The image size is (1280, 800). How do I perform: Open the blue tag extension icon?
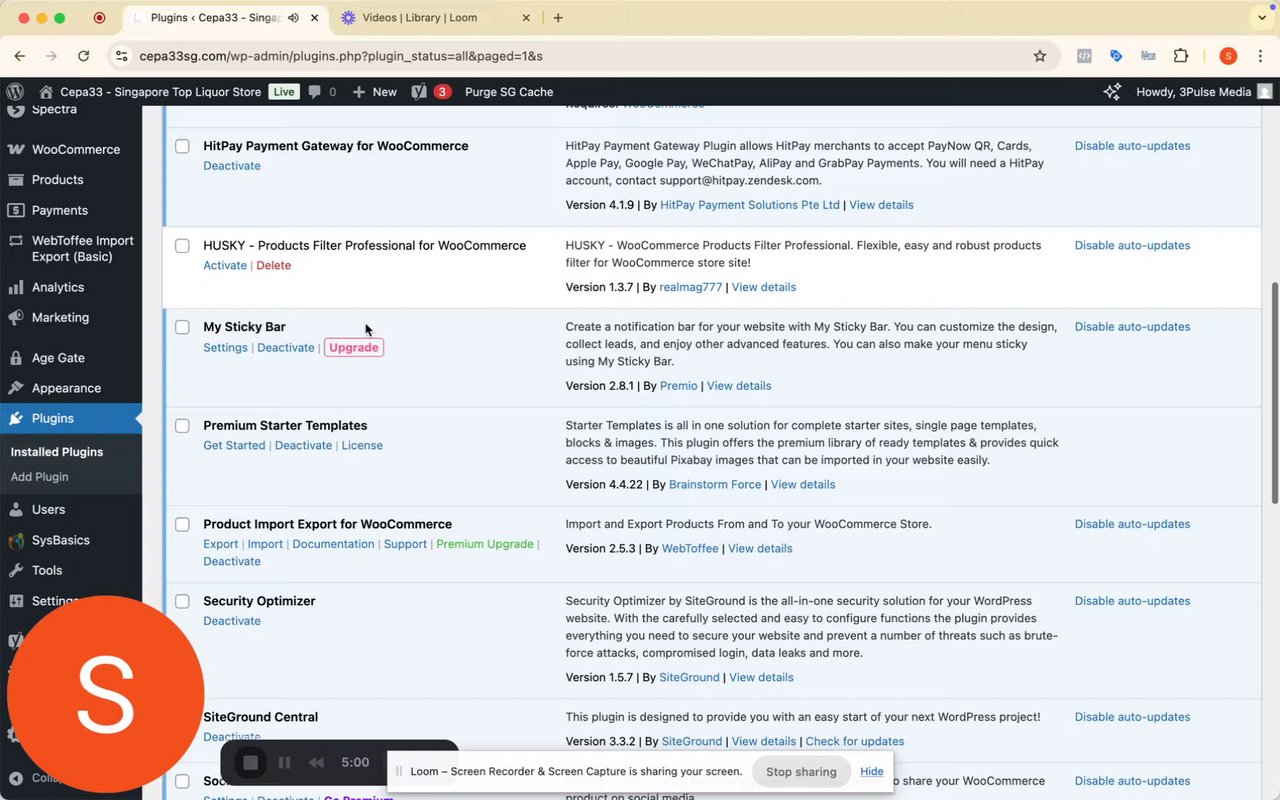pos(1116,56)
